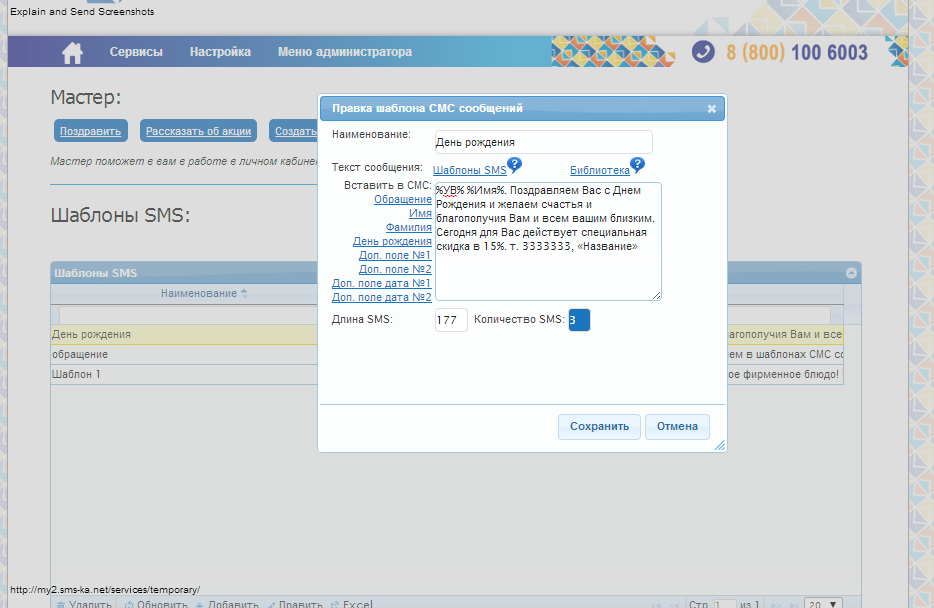Open the Библиотека link
The image size is (934, 608).
599,170
